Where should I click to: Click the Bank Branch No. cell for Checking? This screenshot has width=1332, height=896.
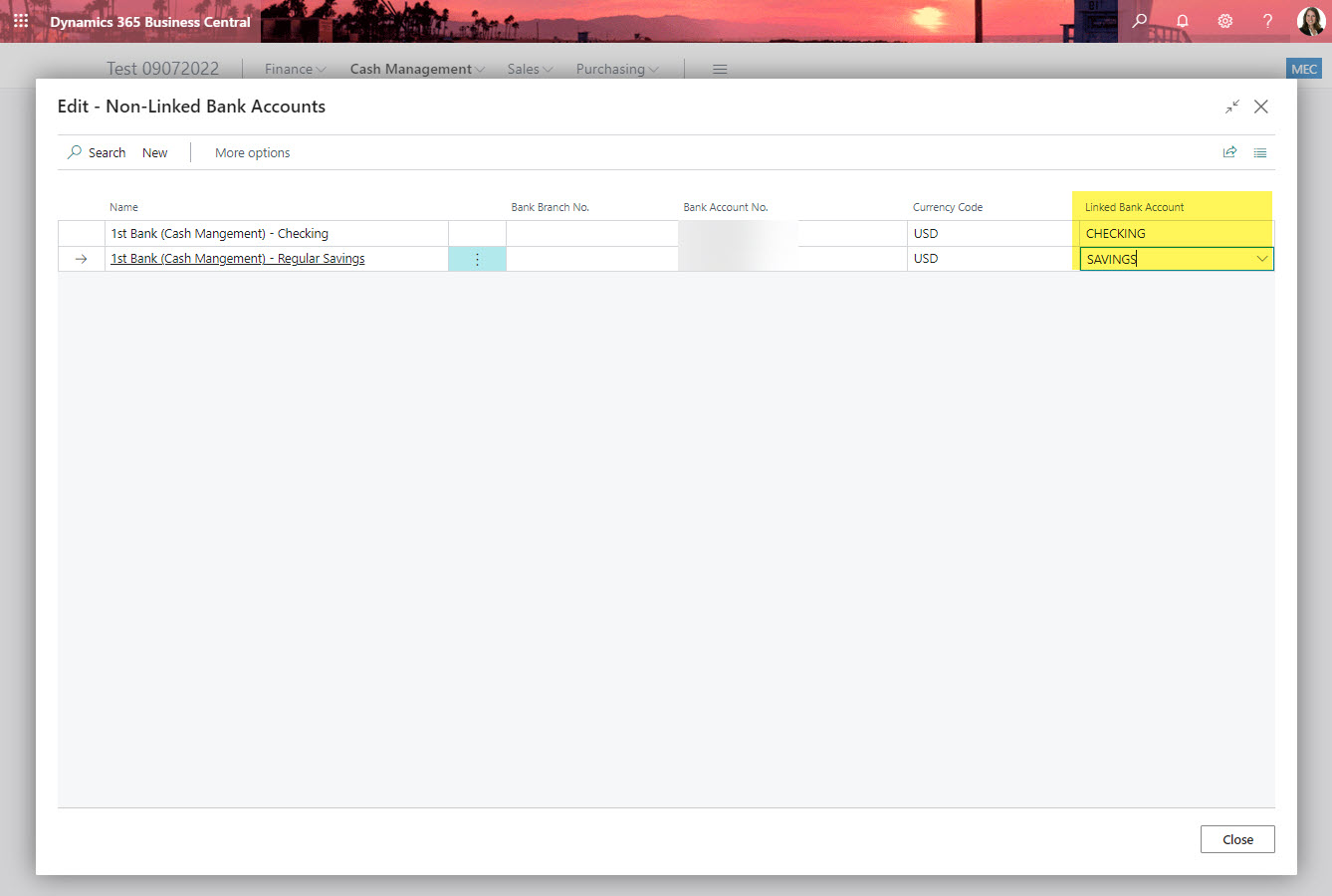tap(591, 234)
